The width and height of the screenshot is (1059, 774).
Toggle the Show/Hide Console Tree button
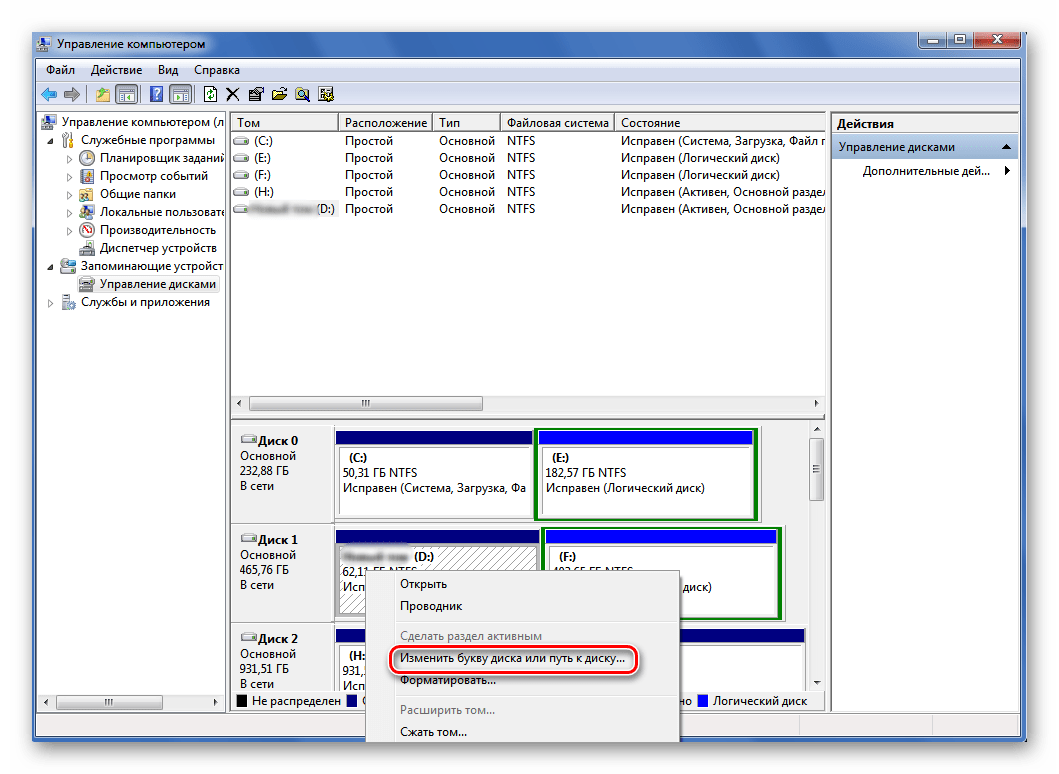[x=126, y=94]
